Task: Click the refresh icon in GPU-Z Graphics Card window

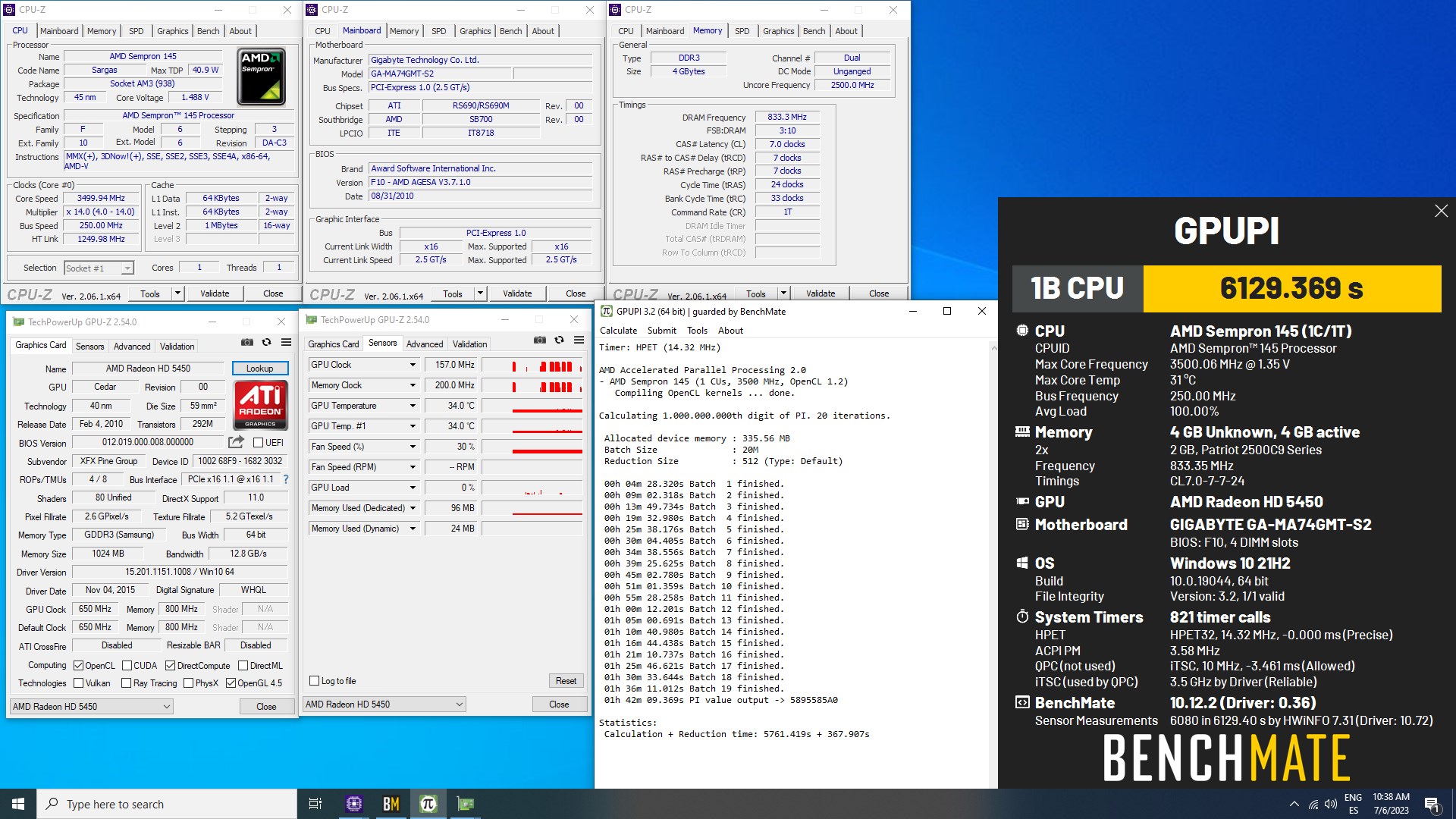Action: point(267,343)
